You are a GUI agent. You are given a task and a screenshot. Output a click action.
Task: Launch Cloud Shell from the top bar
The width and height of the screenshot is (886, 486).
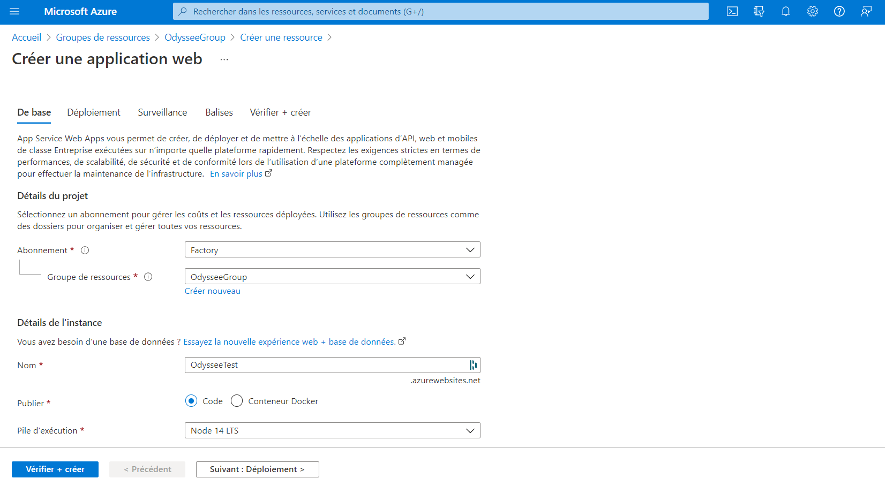(732, 11)
